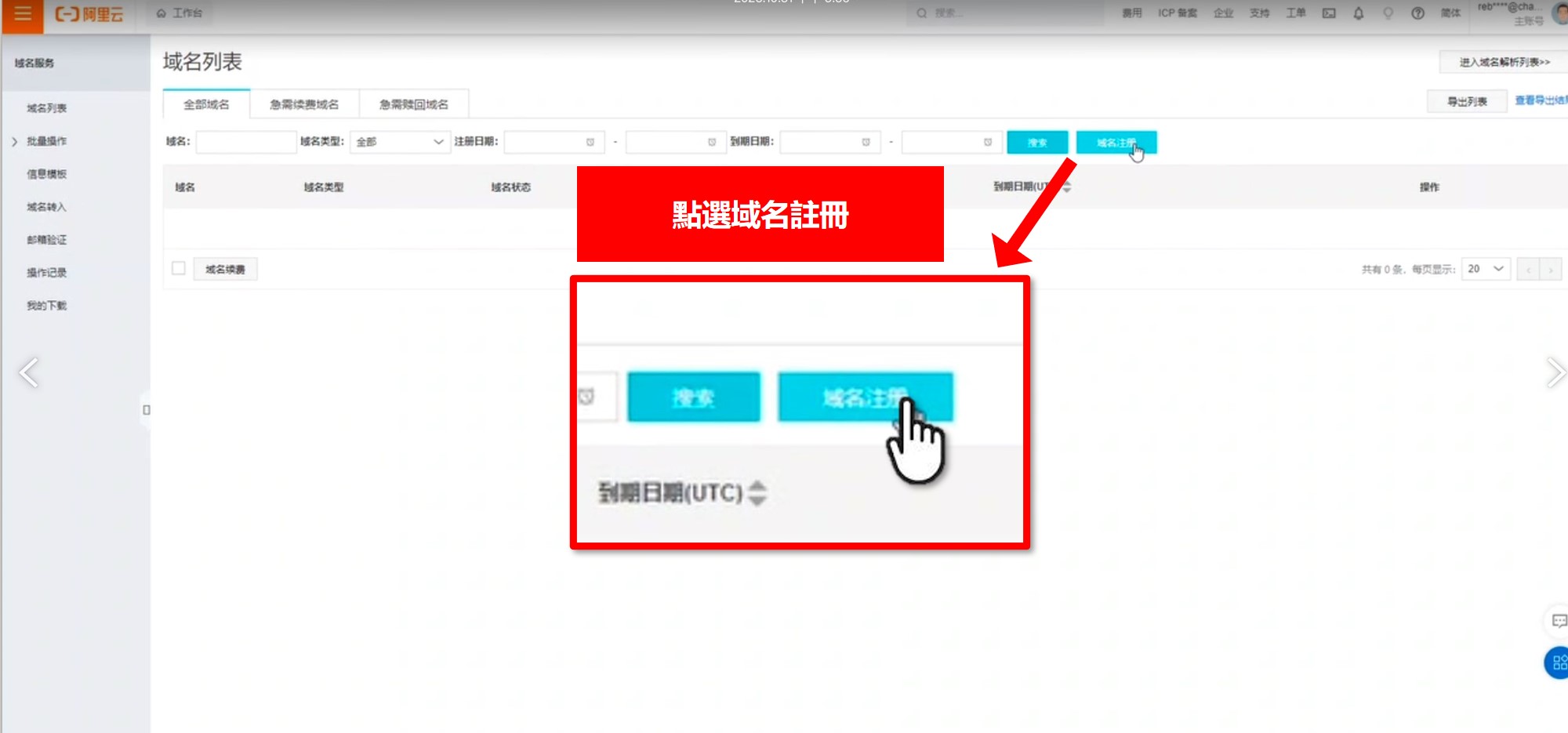Tick the checkbox beside 域名续费
This screenshot has width=1568, height=733.
(179, 269)
